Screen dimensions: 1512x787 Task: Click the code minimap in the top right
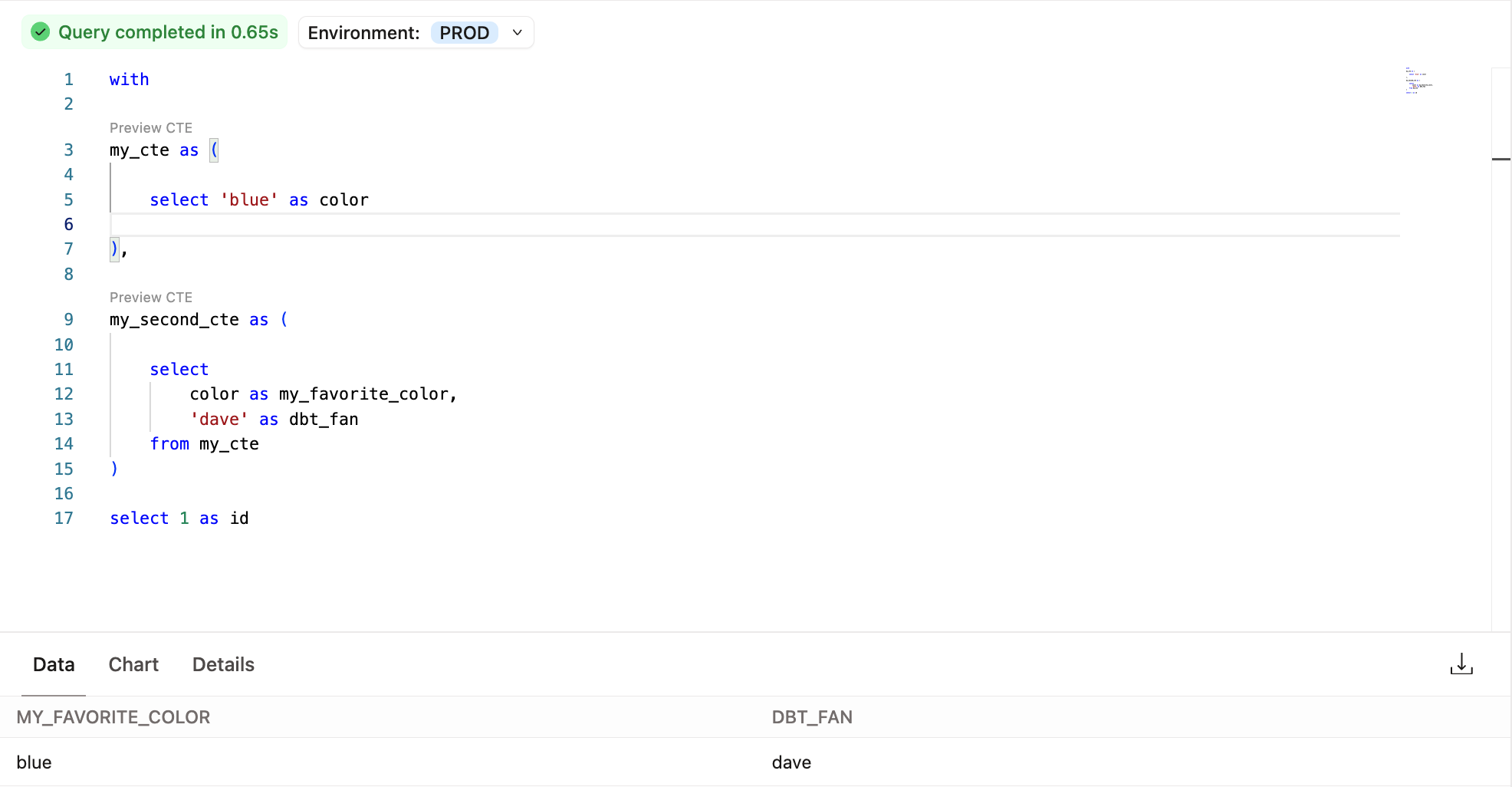click(x=1419, y=81)
